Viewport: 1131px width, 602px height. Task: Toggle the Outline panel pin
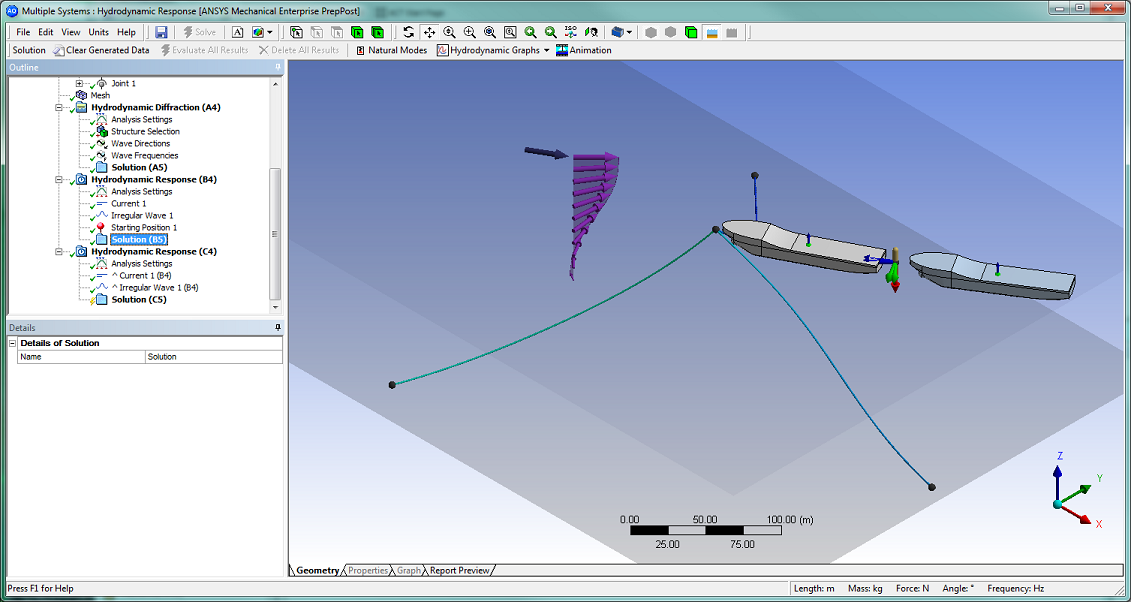point(276,67)
